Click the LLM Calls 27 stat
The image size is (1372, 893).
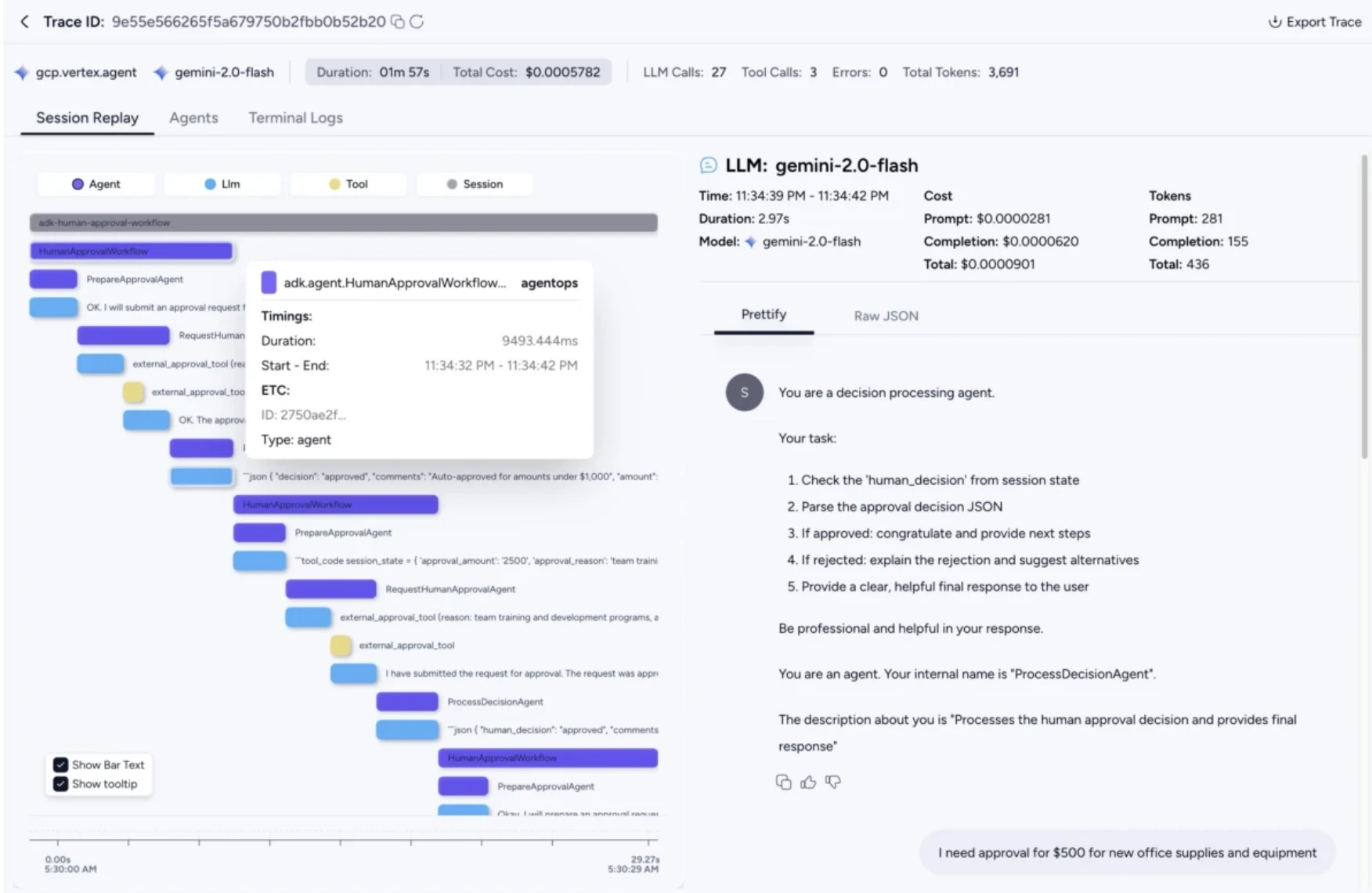[684, 72]
